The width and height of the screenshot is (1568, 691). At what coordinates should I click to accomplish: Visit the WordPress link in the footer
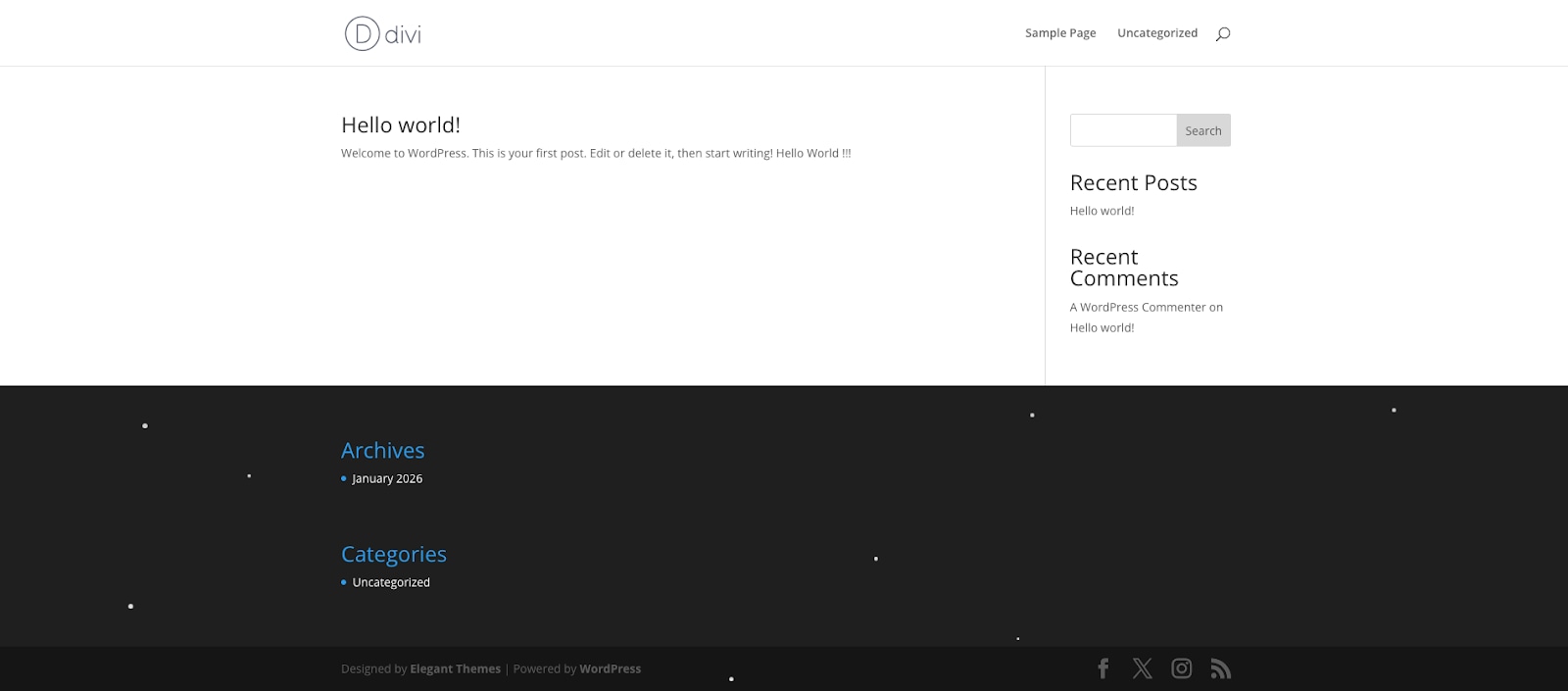tap(610, 668)
